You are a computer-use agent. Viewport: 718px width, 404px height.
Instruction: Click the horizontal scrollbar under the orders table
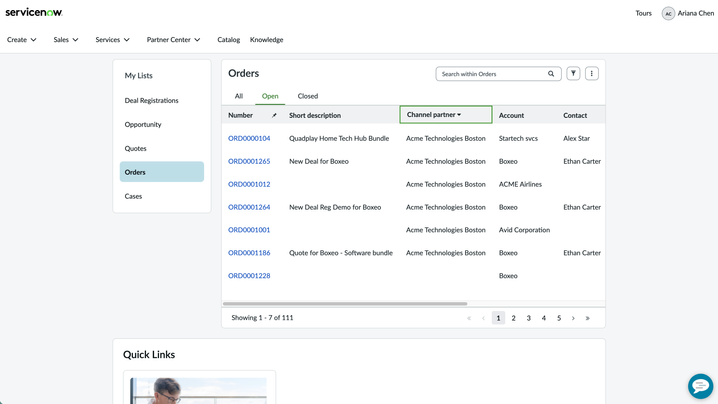point(345,304)
